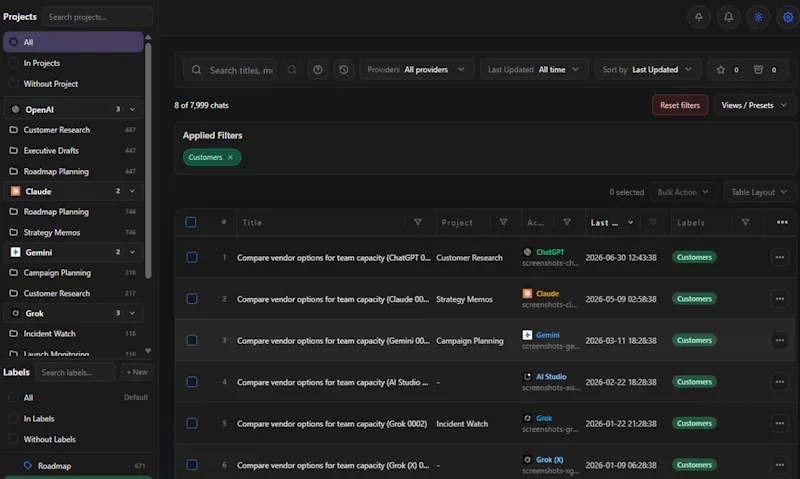Filter by starred chats star icon
The image size is (800, 479).
[x=720, y=70]
